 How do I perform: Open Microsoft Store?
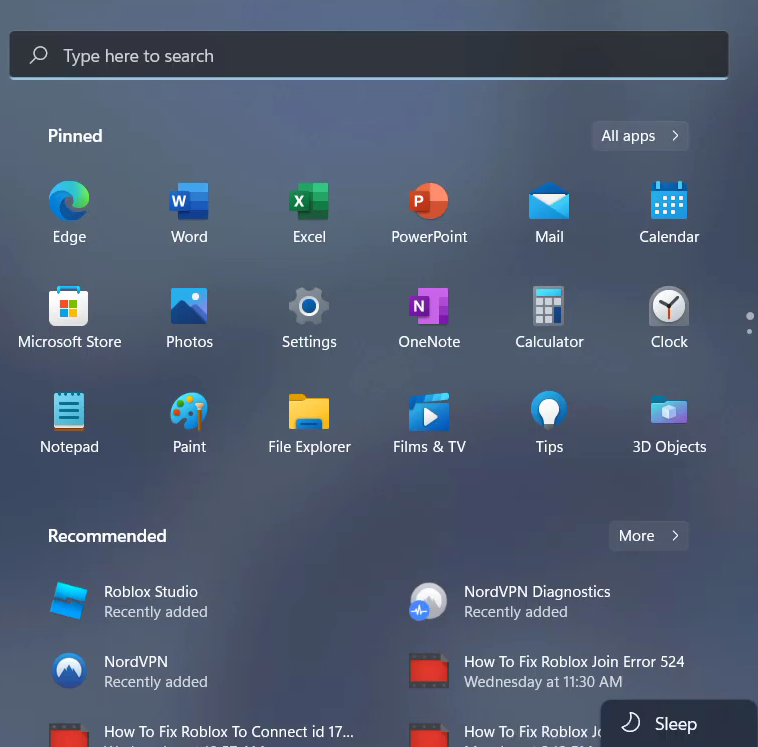[69, 317]
